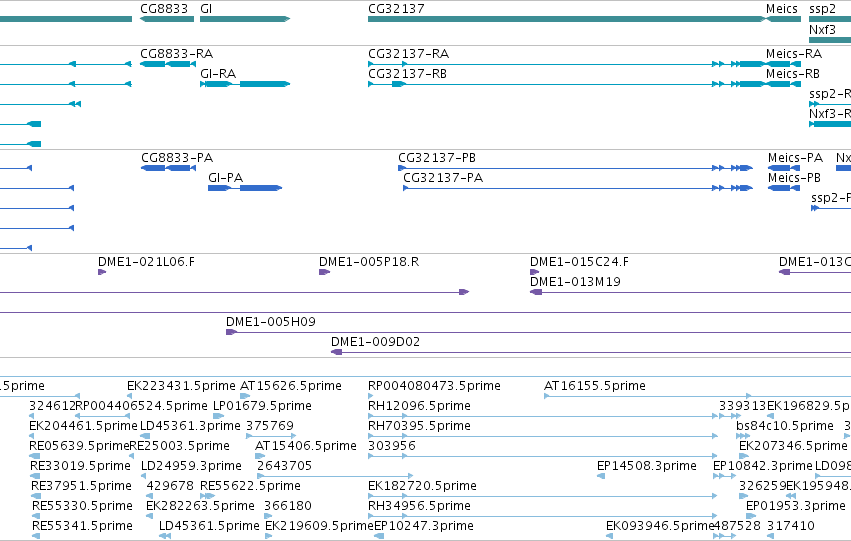Click the Gl-RA transcript feature
This screenshot has width=851, height=541.
[x=245, y=84]
